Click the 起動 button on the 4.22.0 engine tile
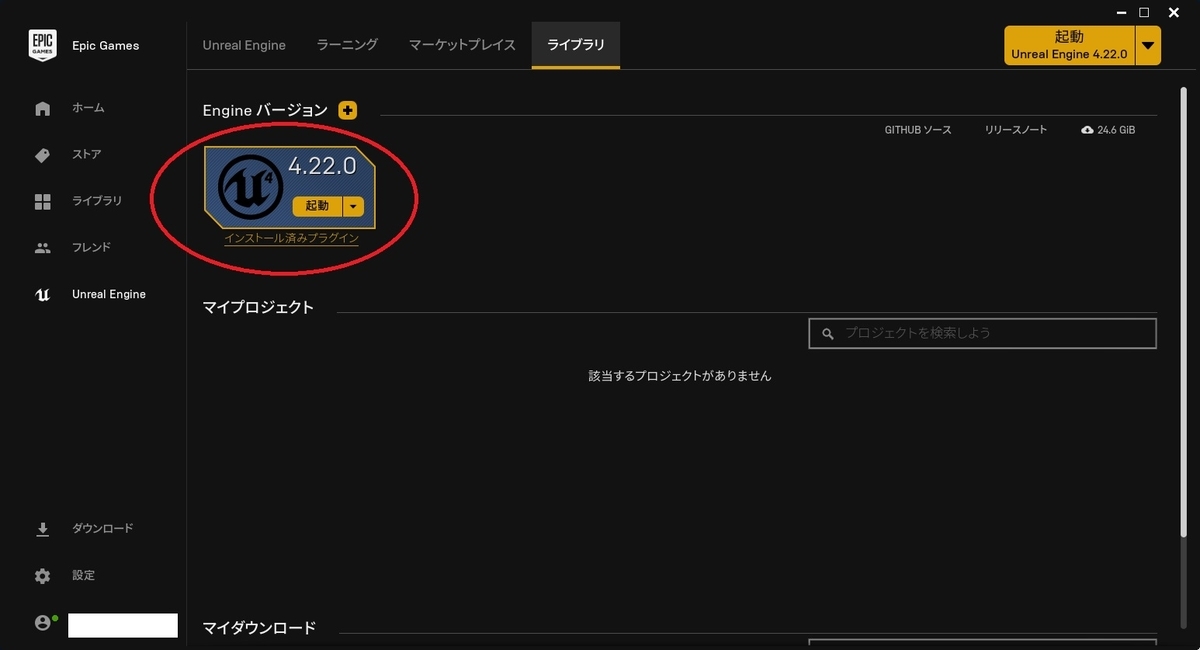This screenshot has height=650, width=1200. click(x=318, y=206)
